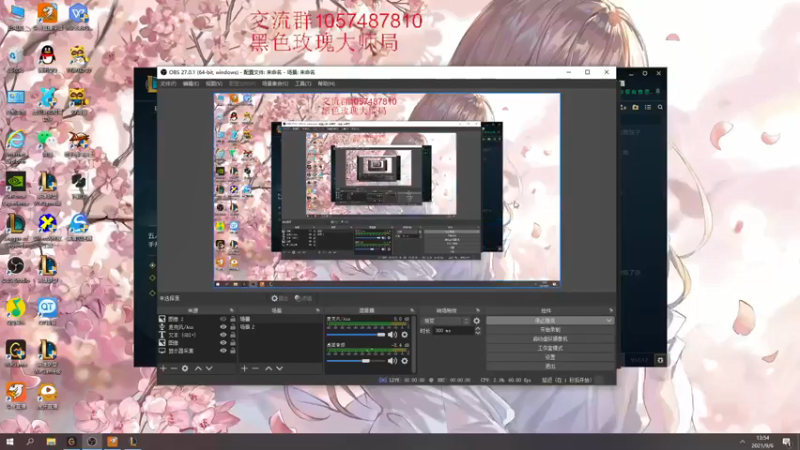Screen dimensions: 800x450
Task: Pop out the audio mixer dock panel
Action: (412, 310)
